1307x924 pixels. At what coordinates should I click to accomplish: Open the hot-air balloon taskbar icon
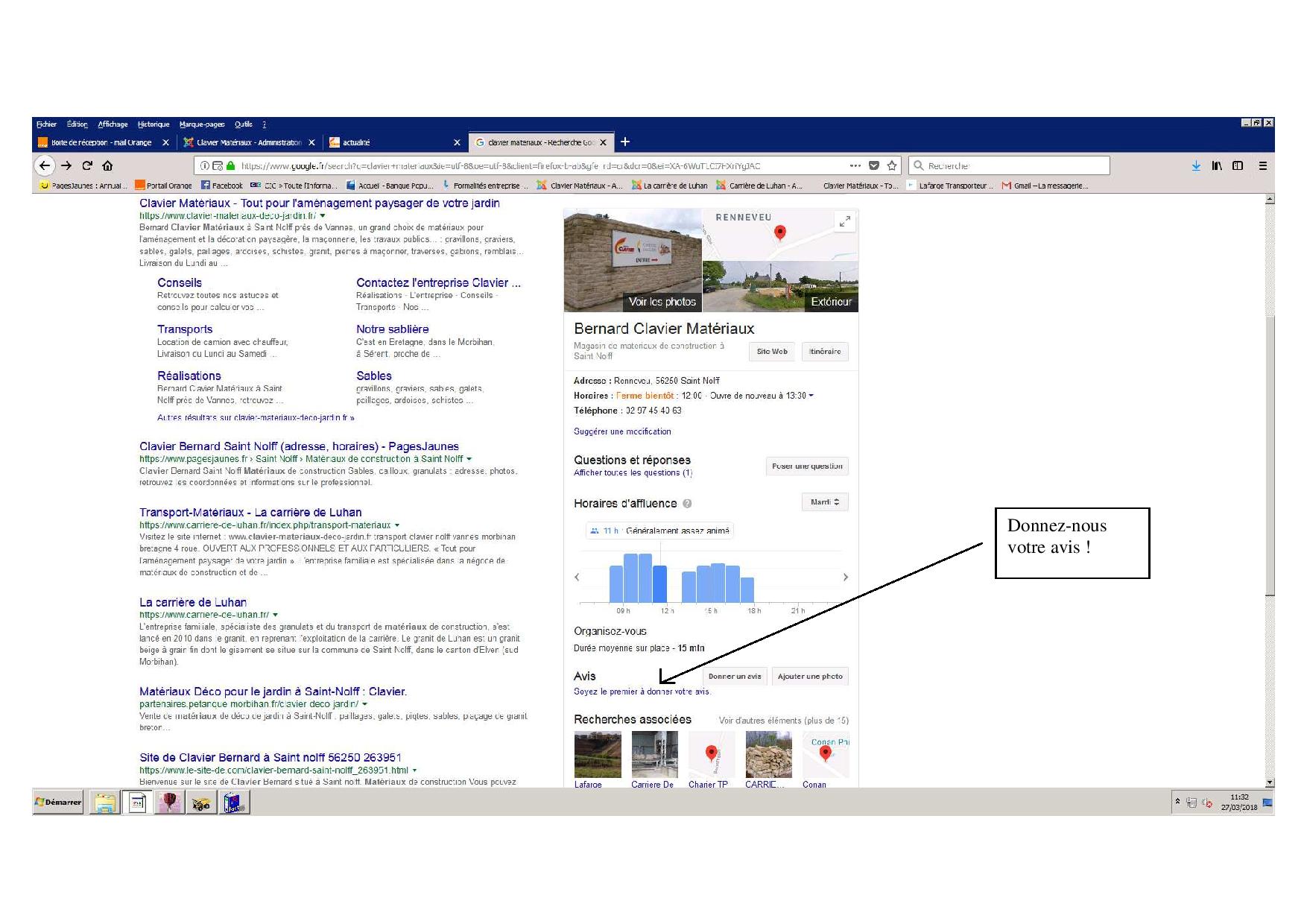[171, 803]
